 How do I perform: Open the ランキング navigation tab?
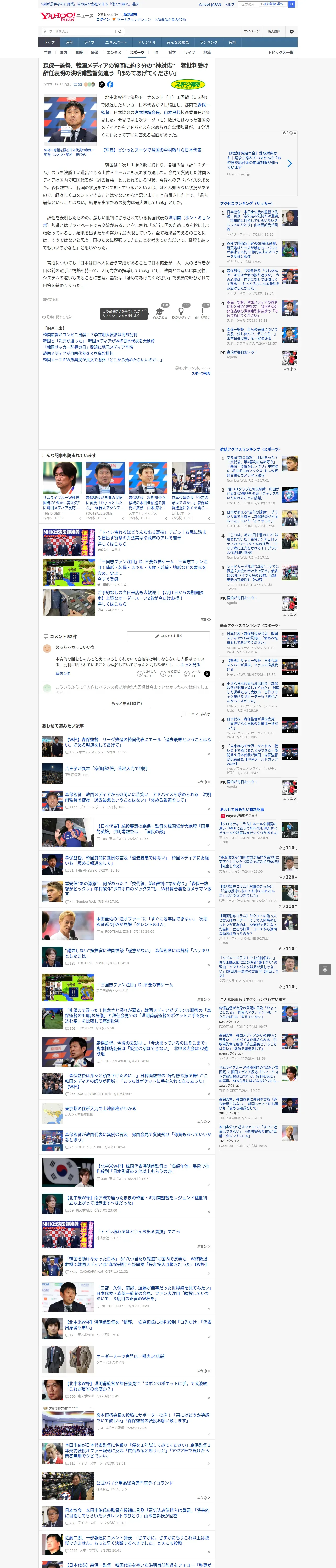tap(209, 43)
